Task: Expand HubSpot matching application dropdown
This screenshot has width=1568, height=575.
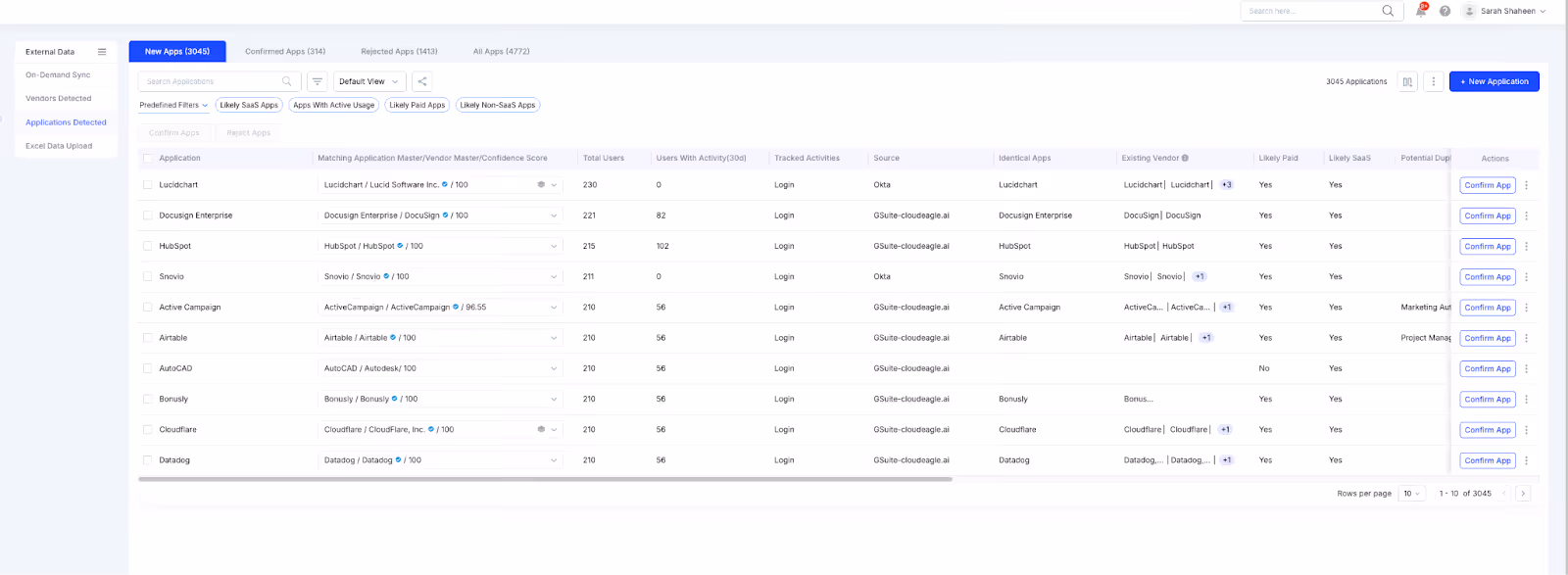Action: click(x=554, y=246)
